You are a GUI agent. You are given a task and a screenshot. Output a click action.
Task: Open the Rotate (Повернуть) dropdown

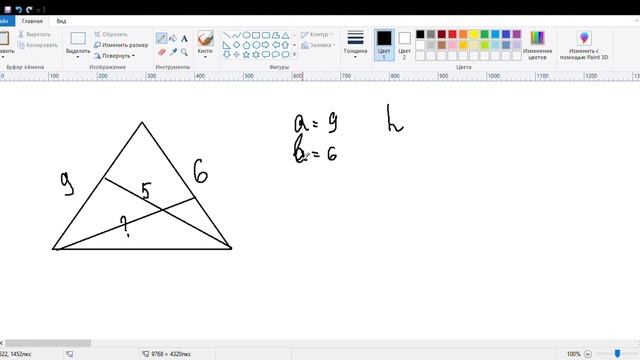click(114, 56)
